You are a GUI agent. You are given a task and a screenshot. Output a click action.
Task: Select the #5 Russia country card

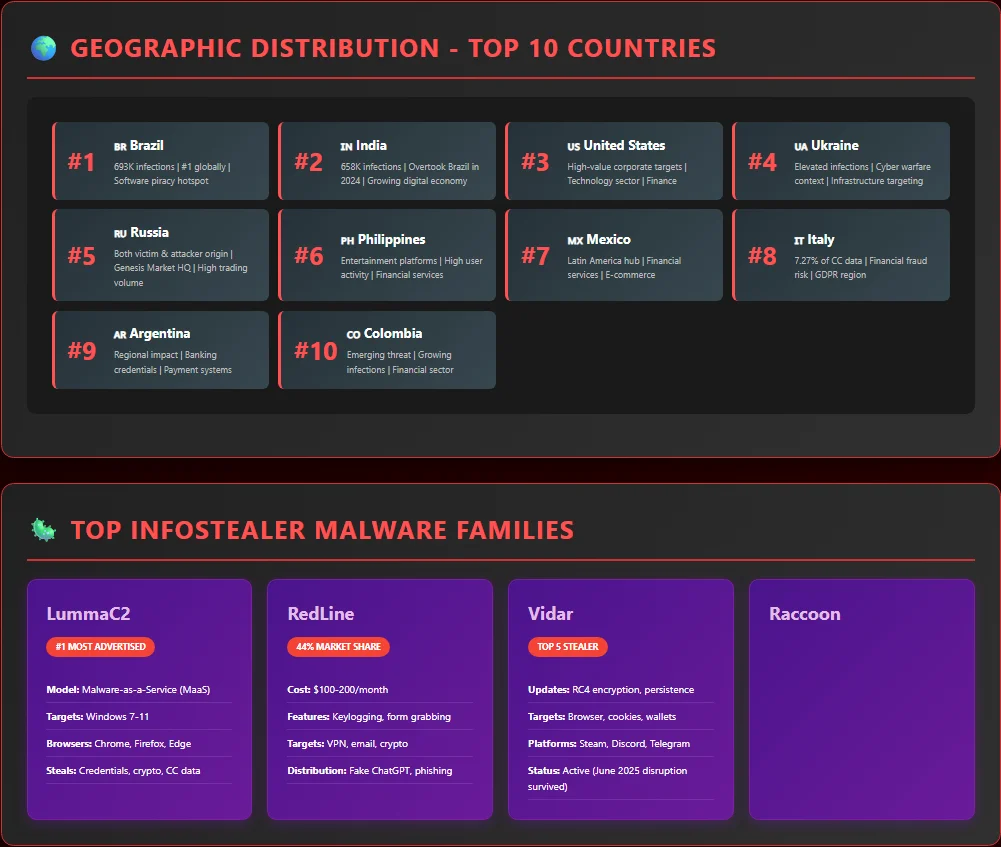coord(160,255)
